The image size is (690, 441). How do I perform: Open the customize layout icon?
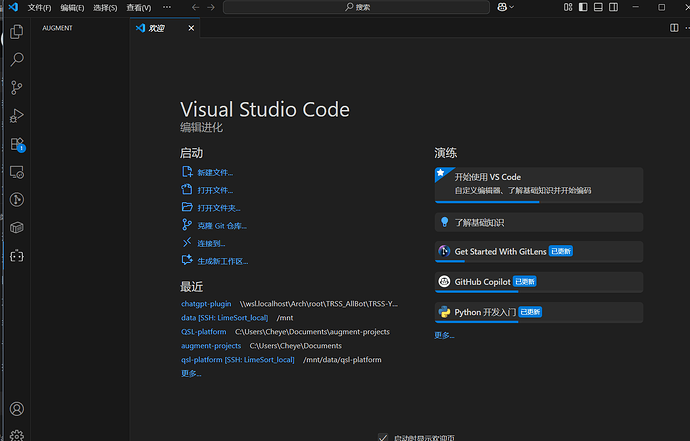click(568, 7)
